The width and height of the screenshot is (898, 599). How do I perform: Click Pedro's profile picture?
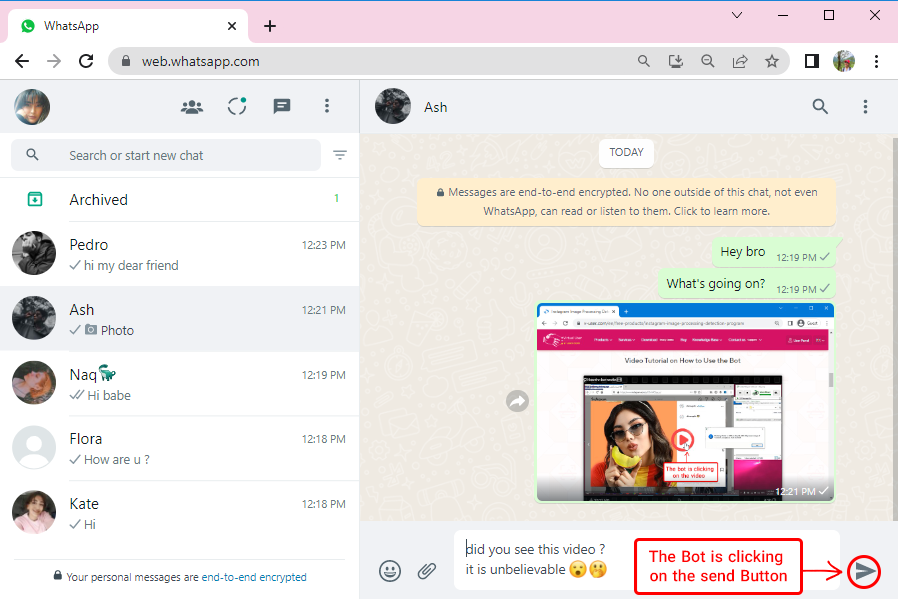(x=34, y=253)
